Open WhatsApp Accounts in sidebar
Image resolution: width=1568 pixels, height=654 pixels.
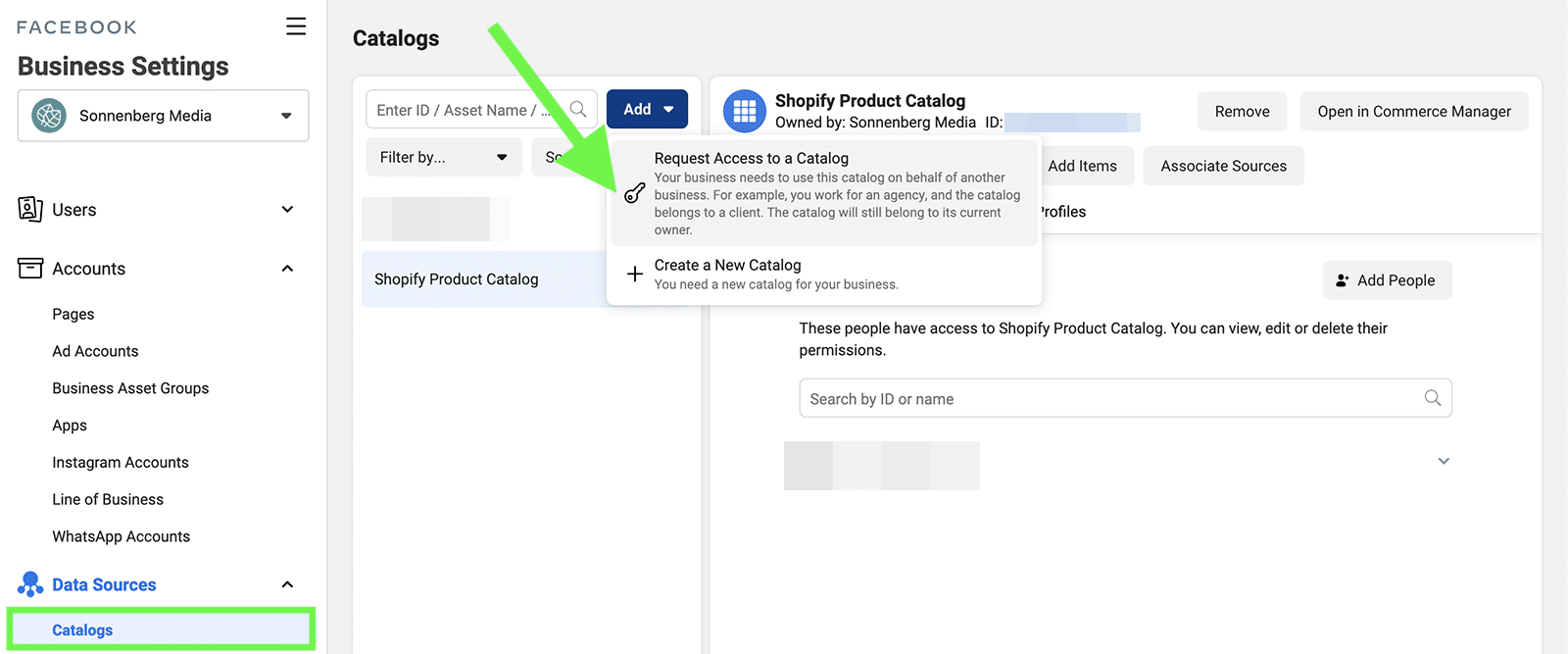point(122,536)
